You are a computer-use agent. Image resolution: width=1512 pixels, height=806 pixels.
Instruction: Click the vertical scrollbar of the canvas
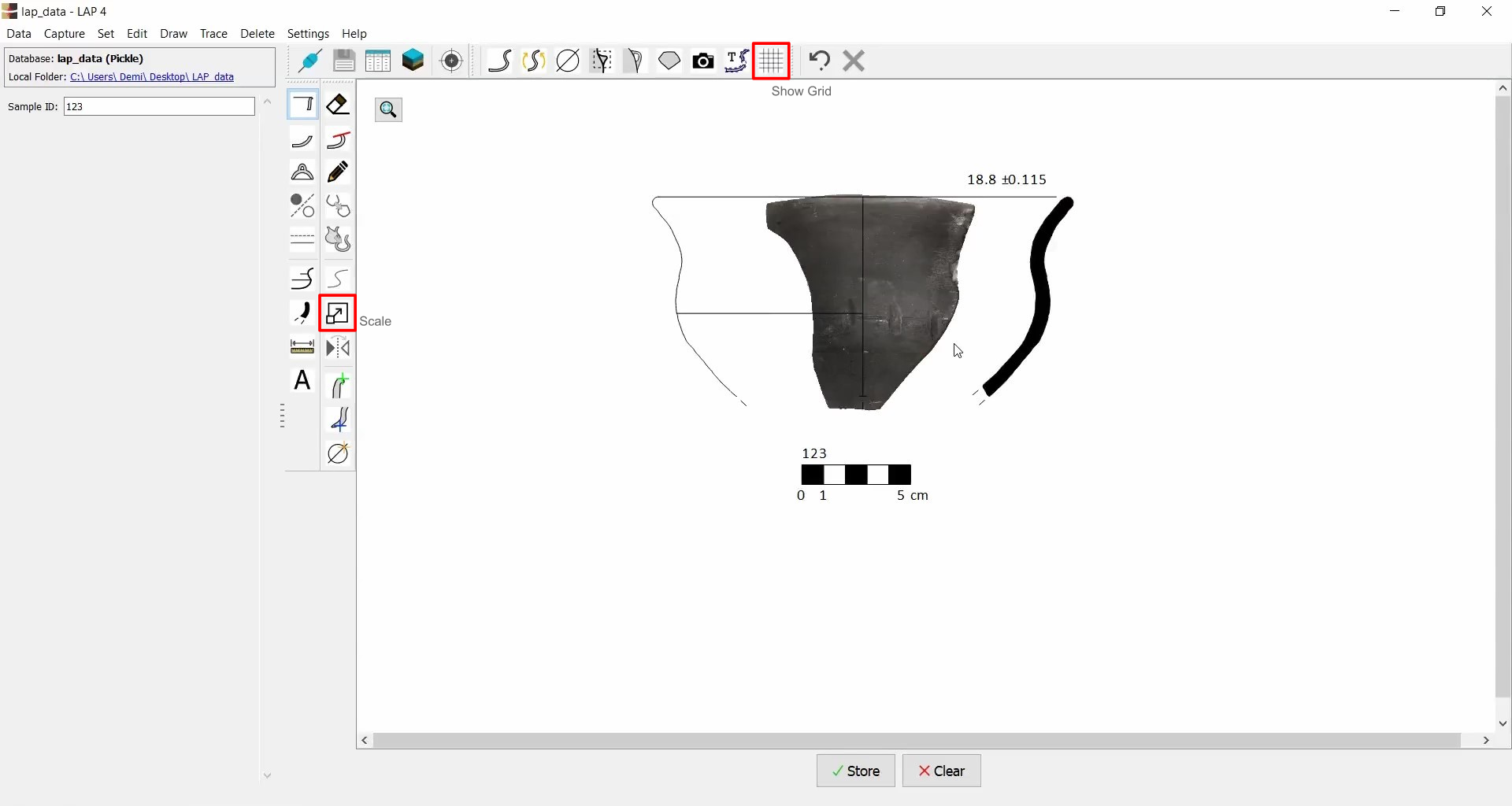coord(1503,397)
